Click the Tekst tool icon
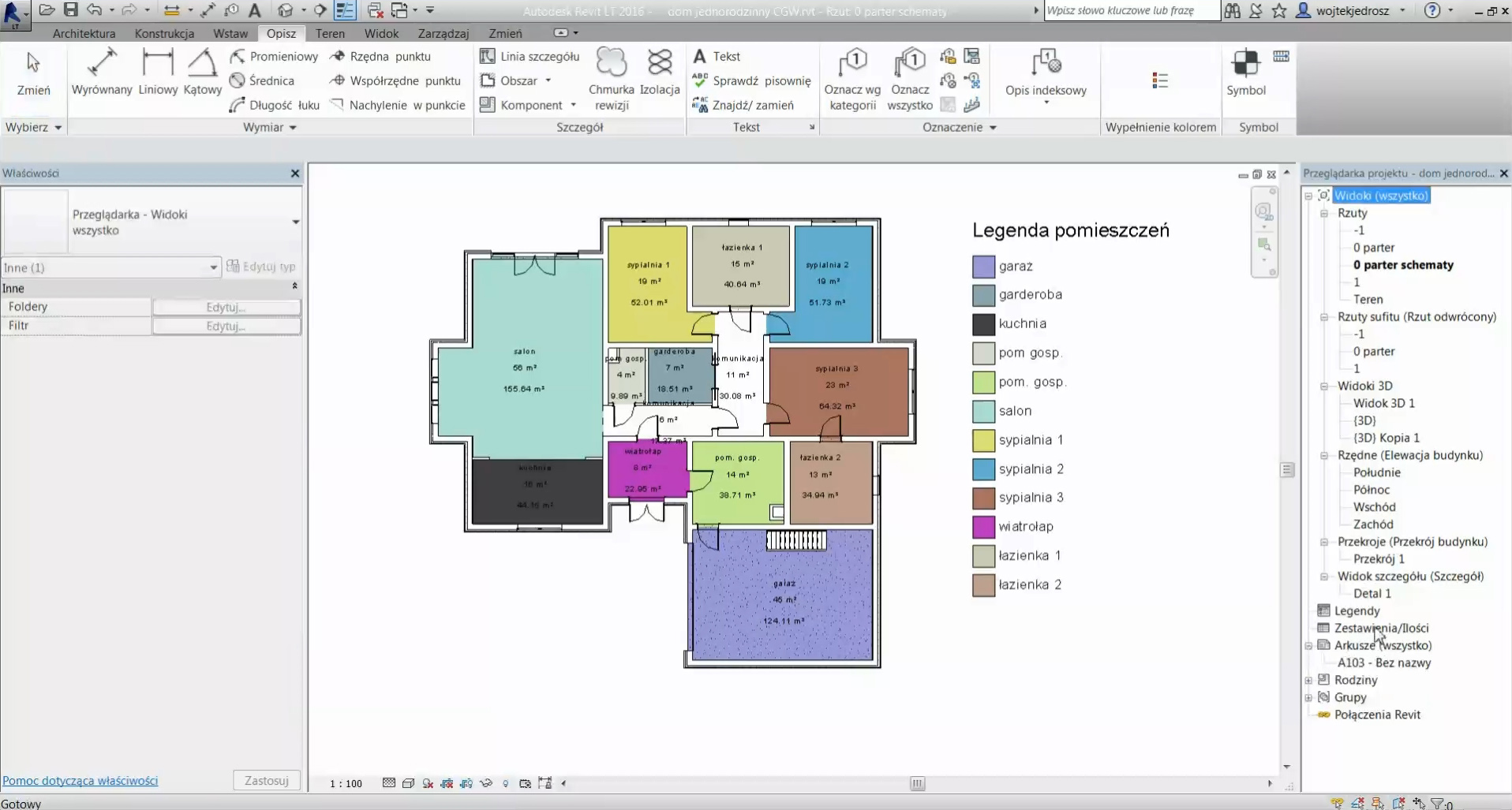1512x810 pixels. [700, 56]
